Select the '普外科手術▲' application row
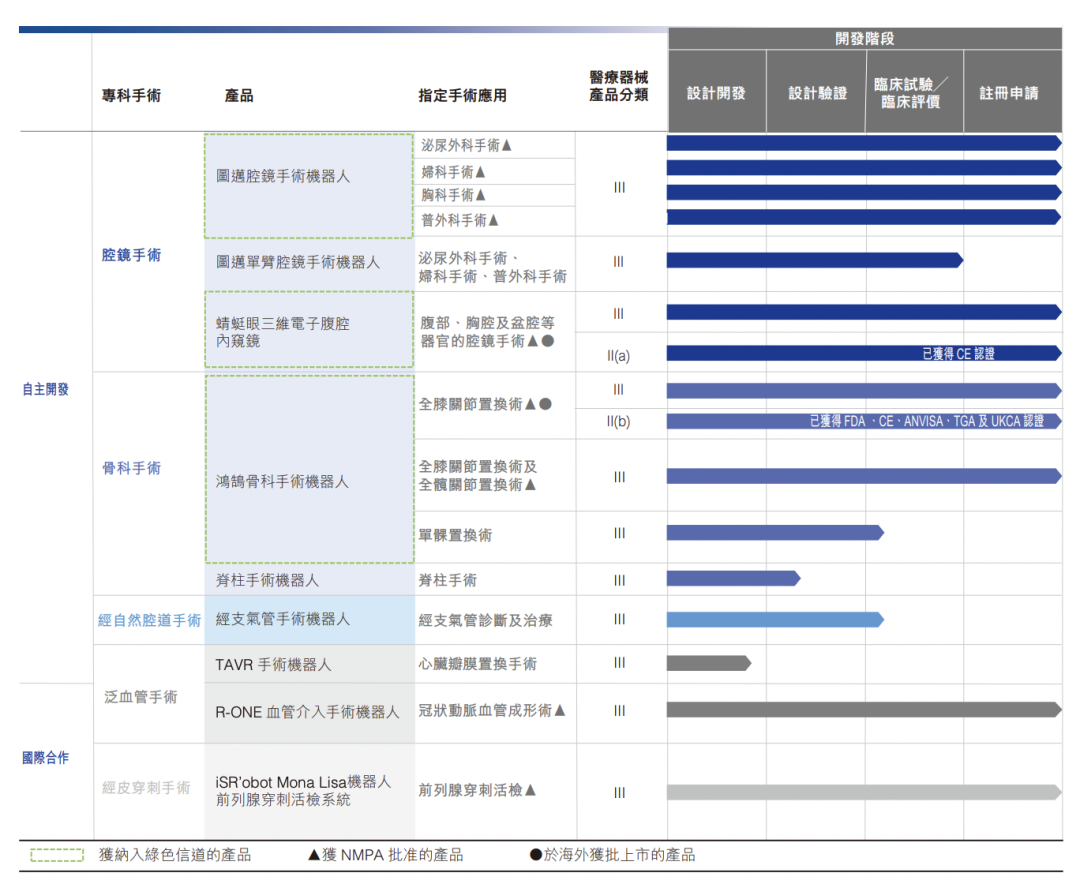This screenshot has width=1080, height=884. [x=459, y=220]
